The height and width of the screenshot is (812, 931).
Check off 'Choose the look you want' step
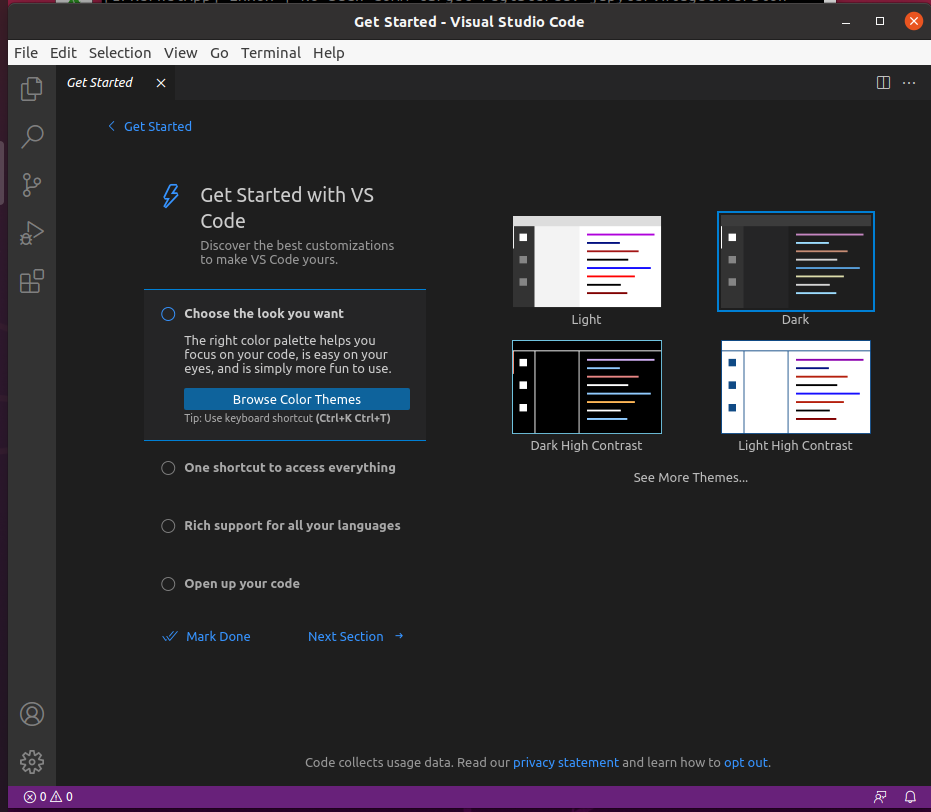point(168,314)
